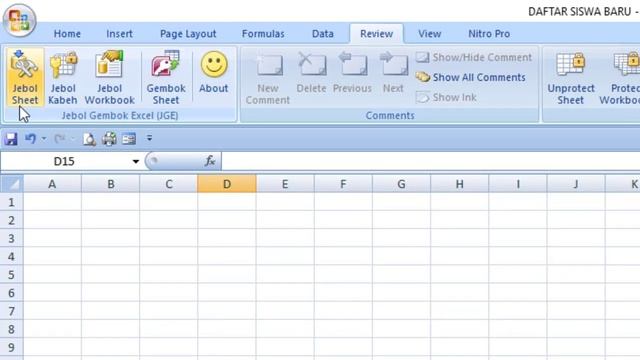
Task: Open Customize Quick Access Toolbar dropdown
Action: [149, 138]
